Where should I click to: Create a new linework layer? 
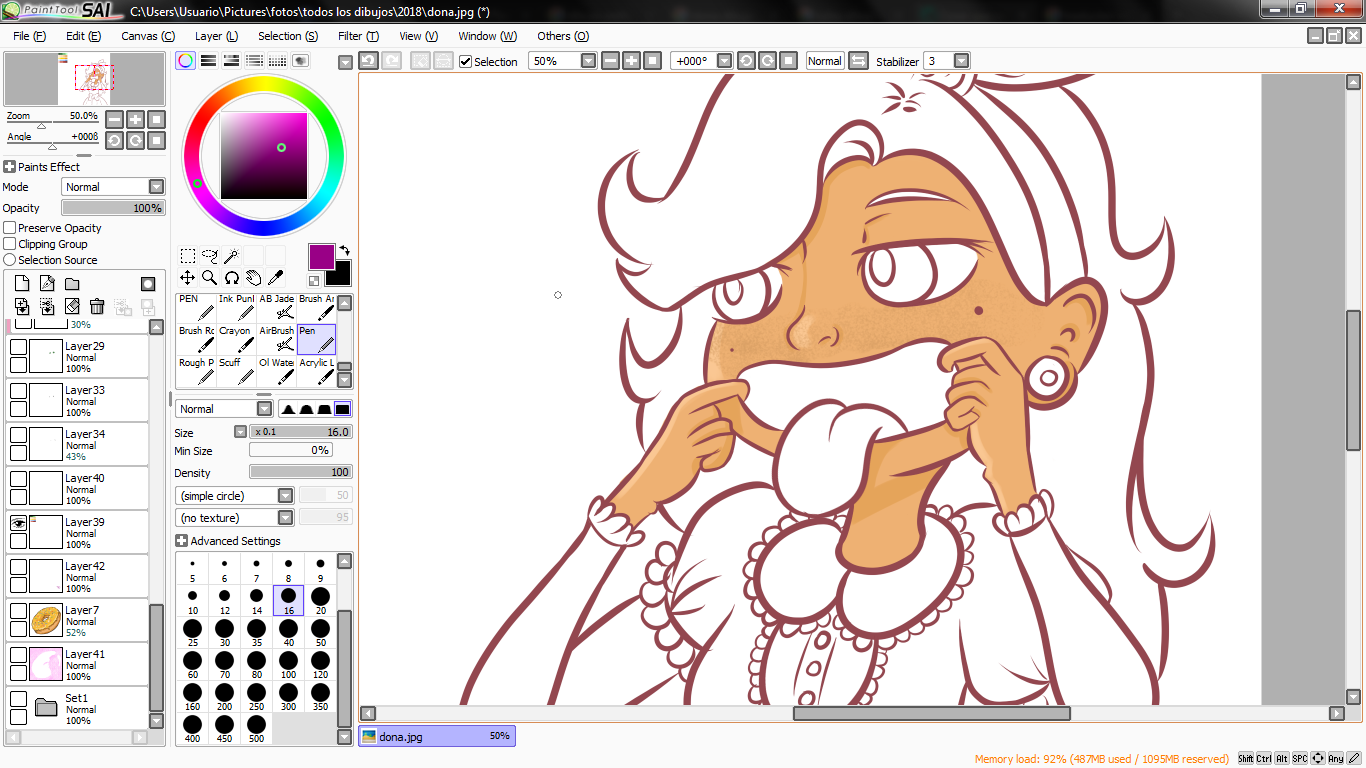point(47,284)
